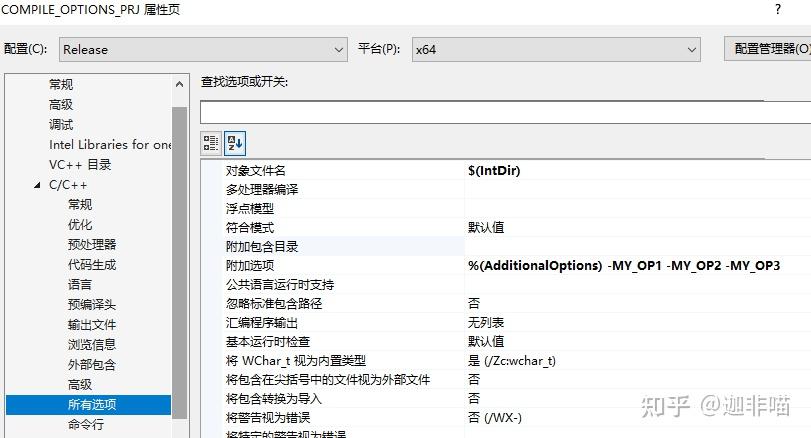The height and width of the screenshot is (438, 811).
Task: Click 将包含在尖括号中的文件视为外部文件 property
Action: coord(328,380)
